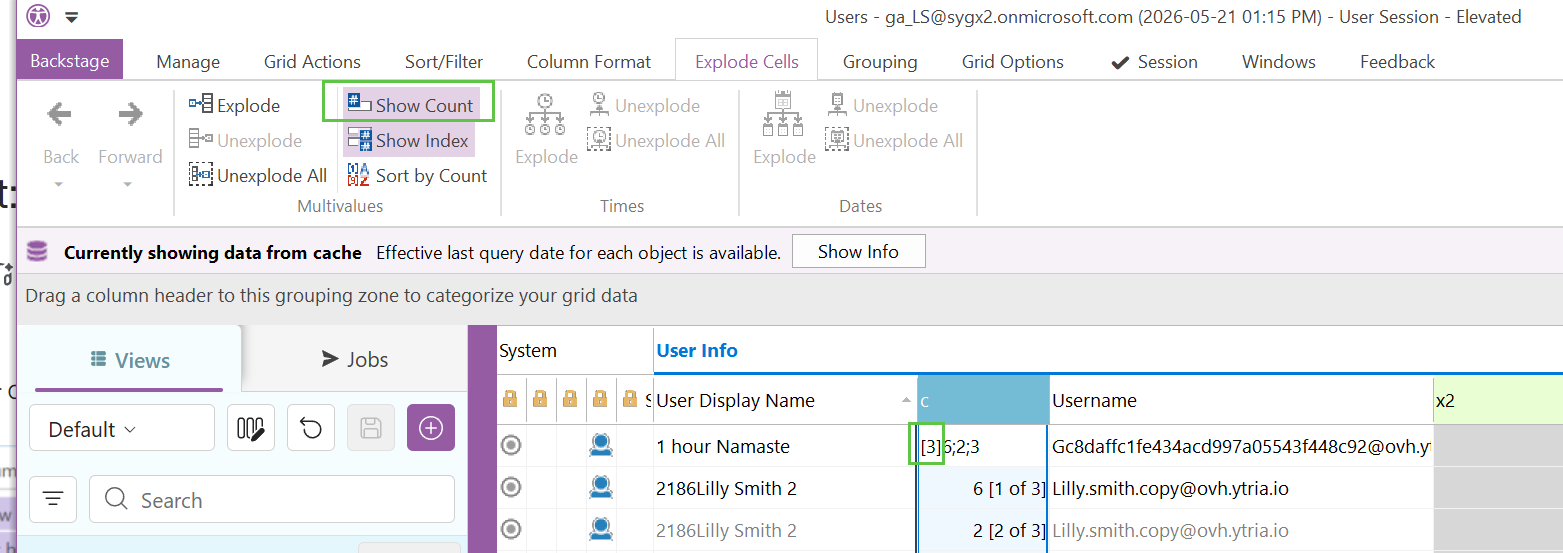Click the User Info column group header
This screenshot has width=1563, height=553.
[697, 351]
